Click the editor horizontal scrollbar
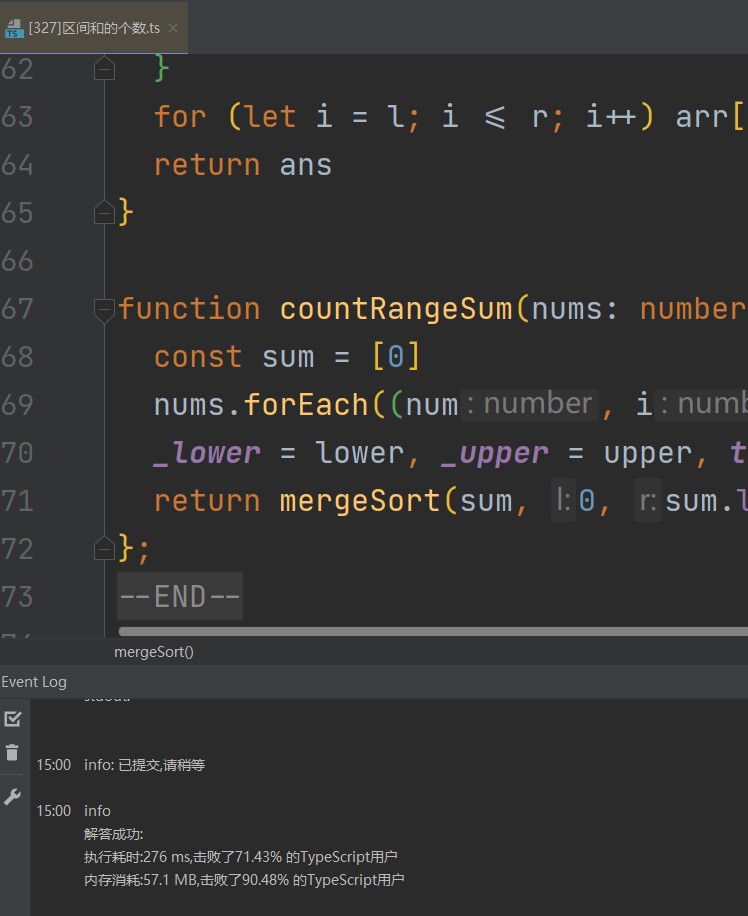This screenshot has width=748, height=916. [433, 631]
